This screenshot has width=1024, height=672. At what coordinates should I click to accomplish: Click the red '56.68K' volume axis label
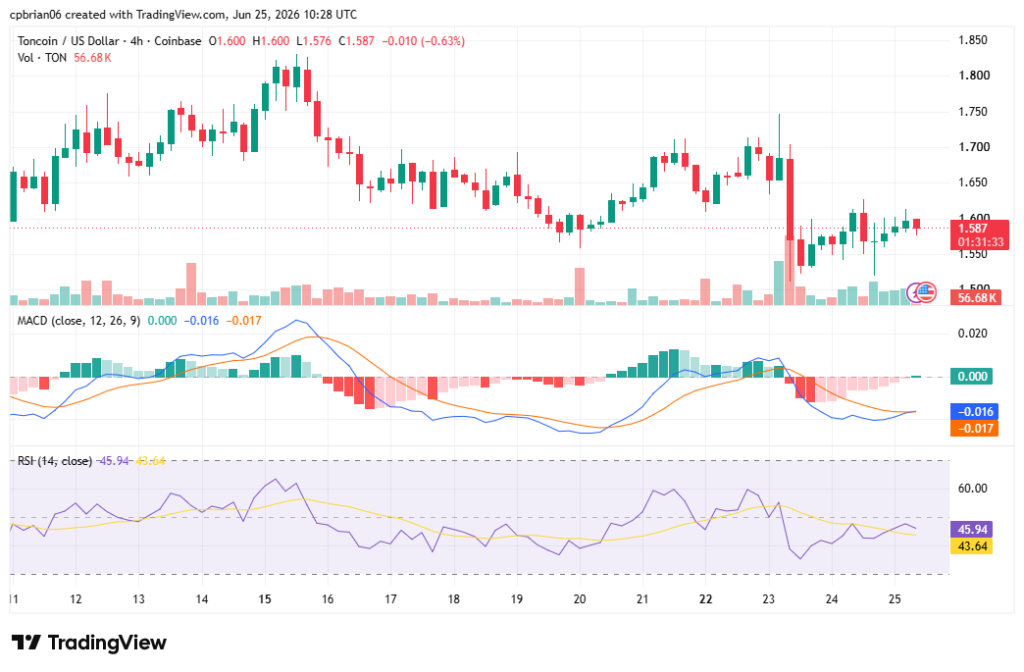coord(977,298)
